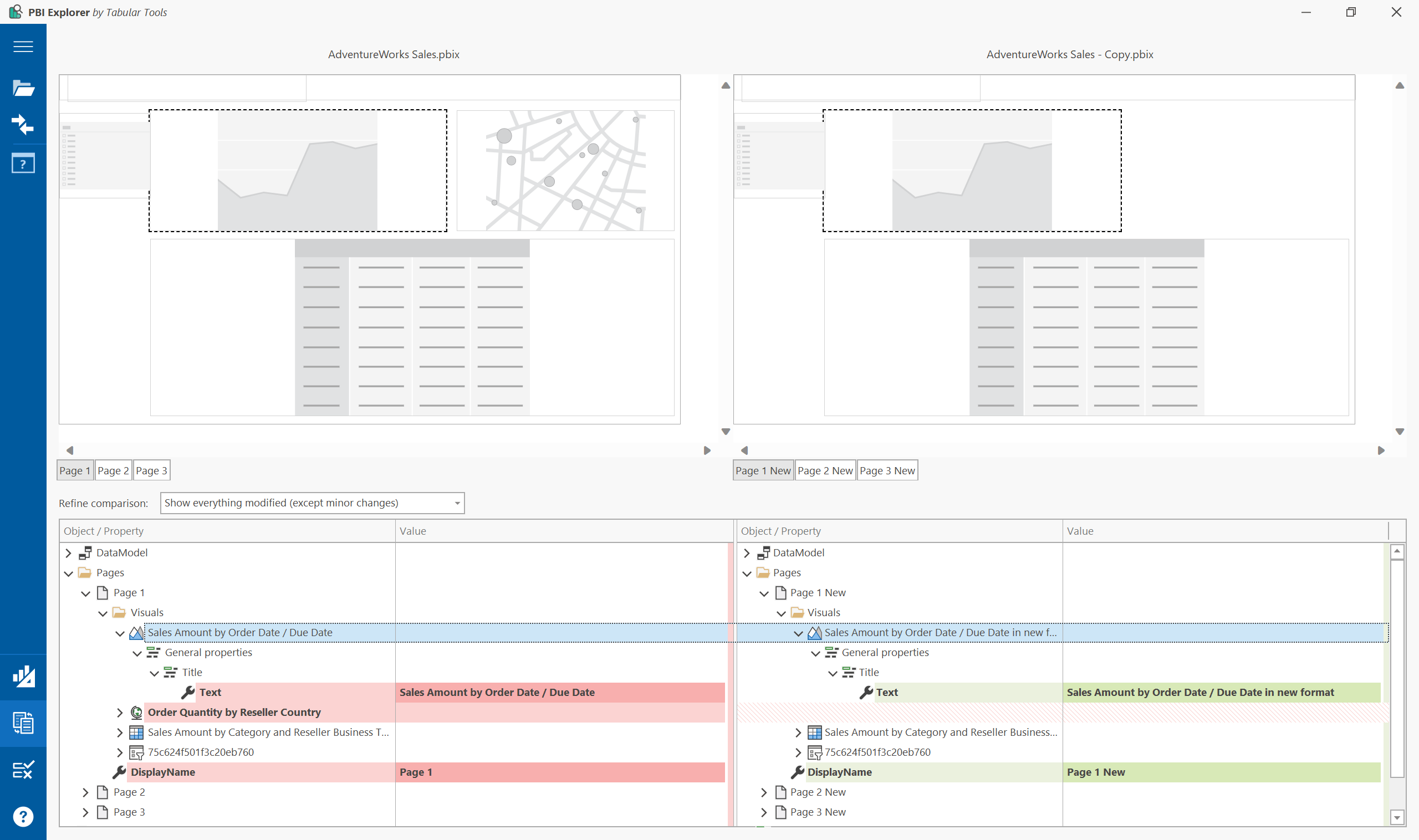Click map icon of Order Quantity by Reseller

pyautogui.click(x=136, y=712)
